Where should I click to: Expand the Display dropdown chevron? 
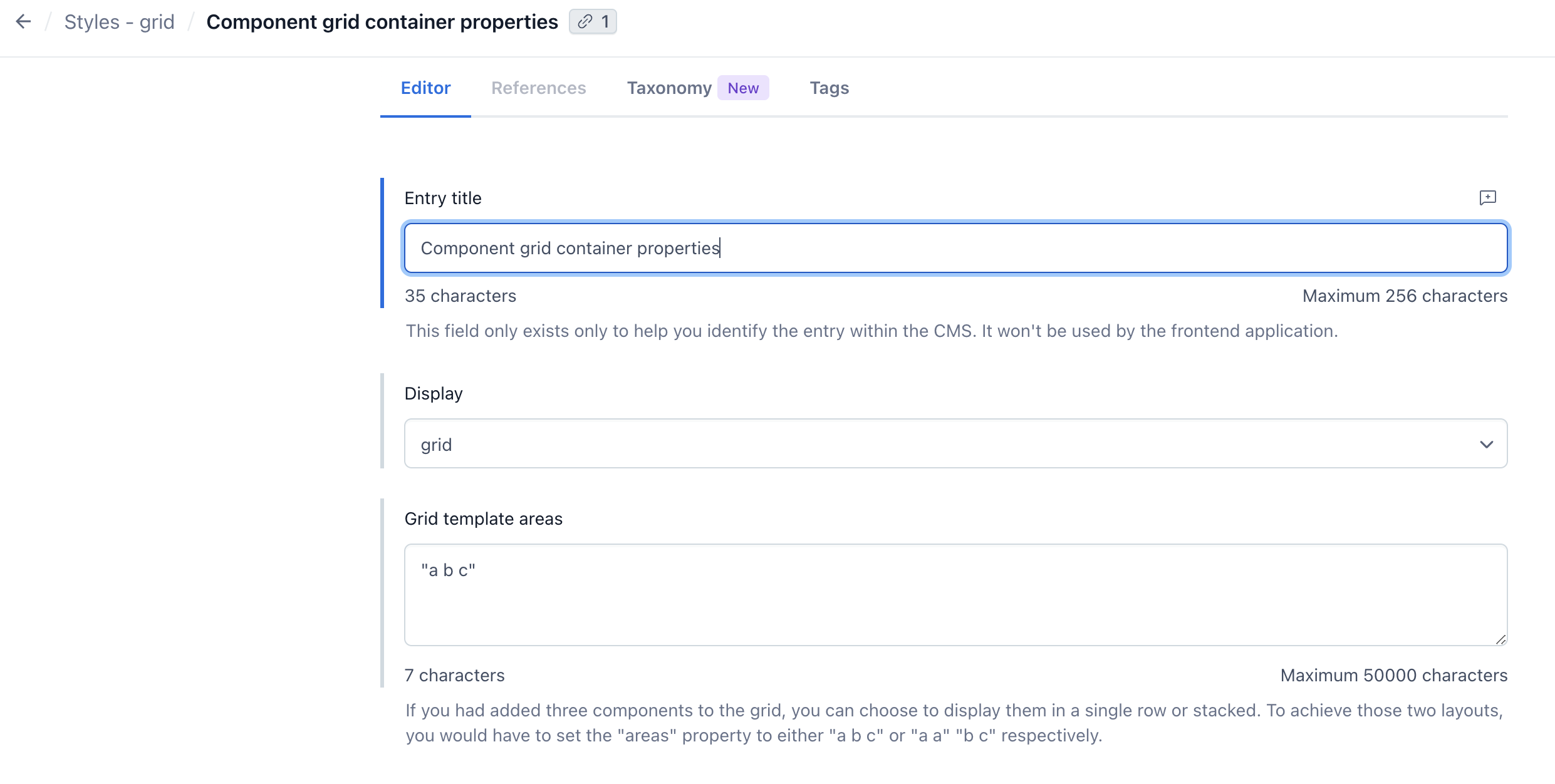pyautogui.click(x=1486, y=444)
